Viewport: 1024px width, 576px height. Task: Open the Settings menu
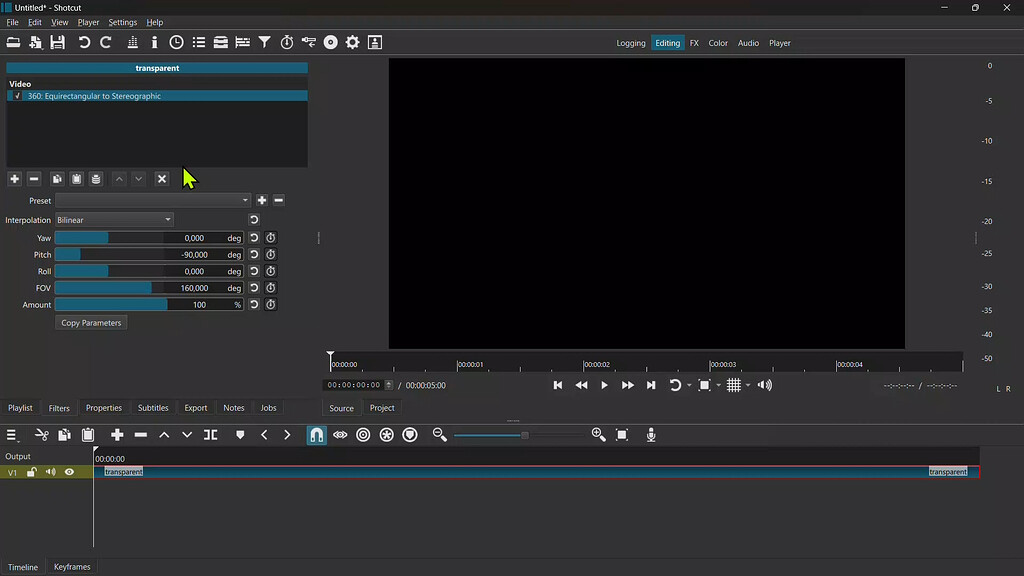122,22
